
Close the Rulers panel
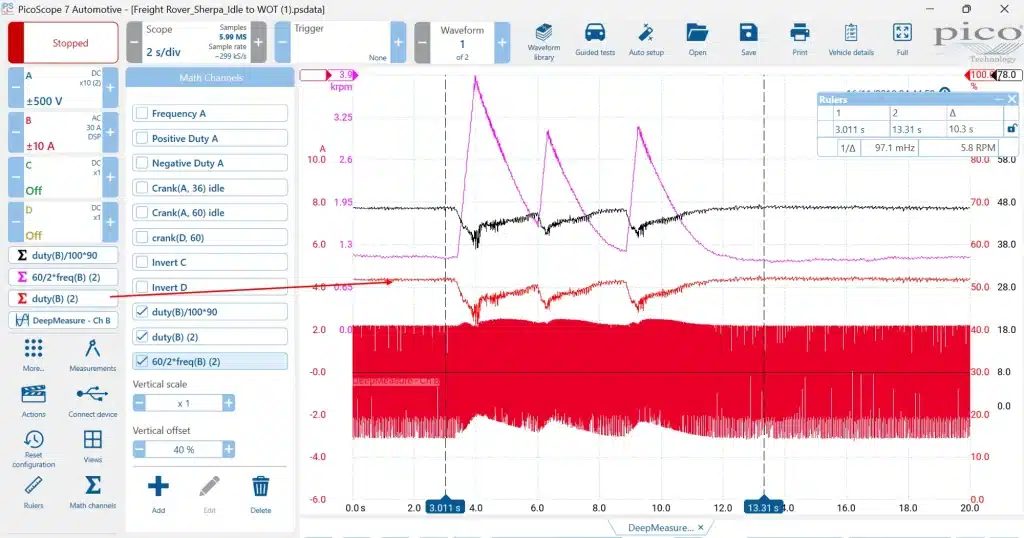point(1012,99)
